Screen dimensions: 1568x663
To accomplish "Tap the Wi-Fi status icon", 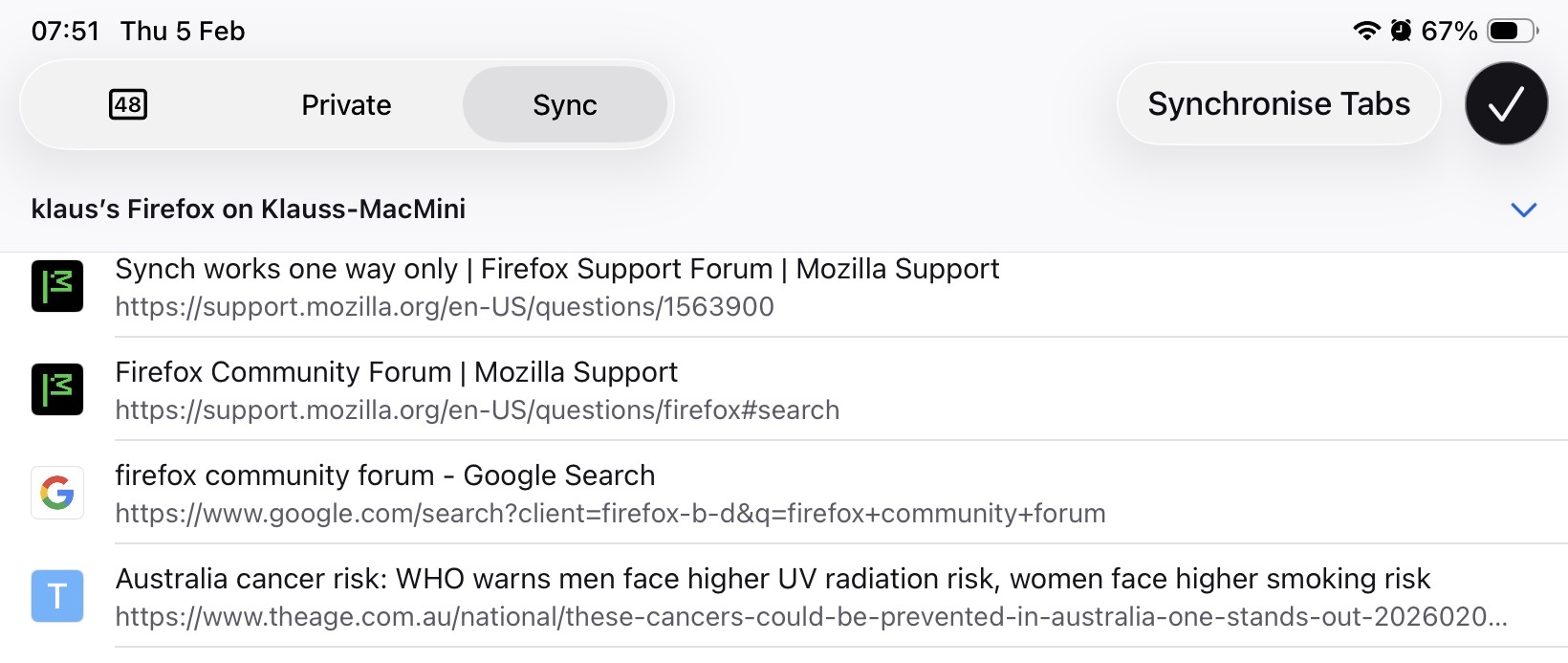I will (1367, 31).
